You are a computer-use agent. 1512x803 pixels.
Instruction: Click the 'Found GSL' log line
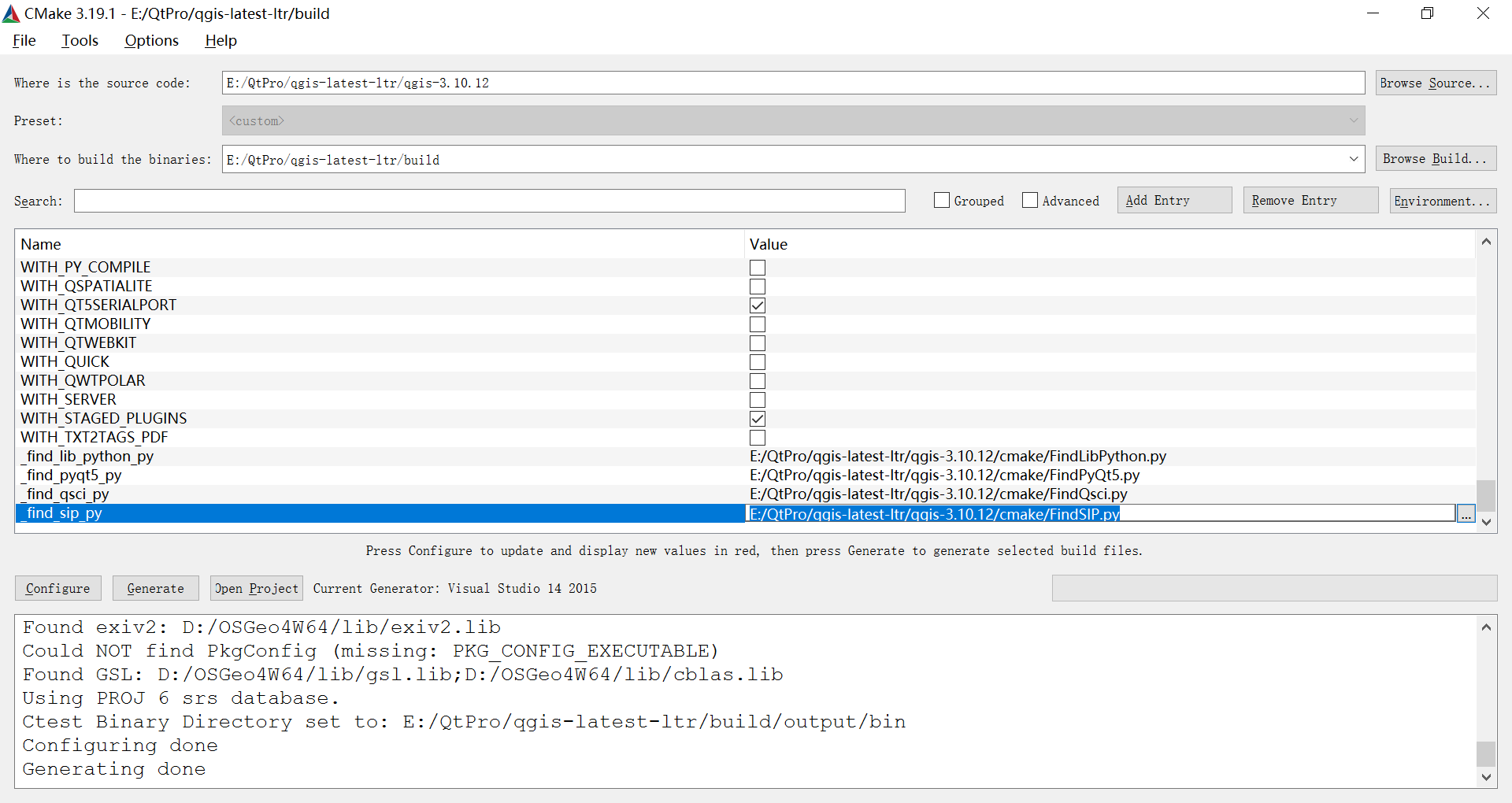tap(402, 675)
